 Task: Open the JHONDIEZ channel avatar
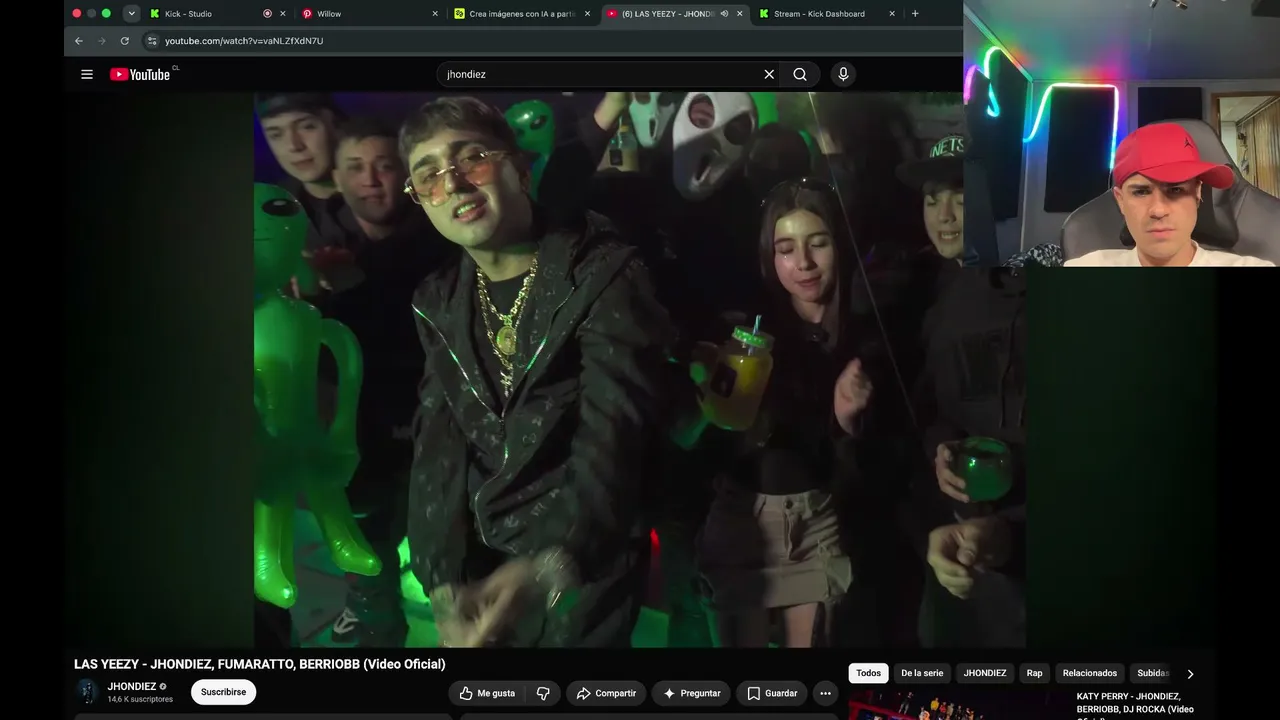coord(87,692)
